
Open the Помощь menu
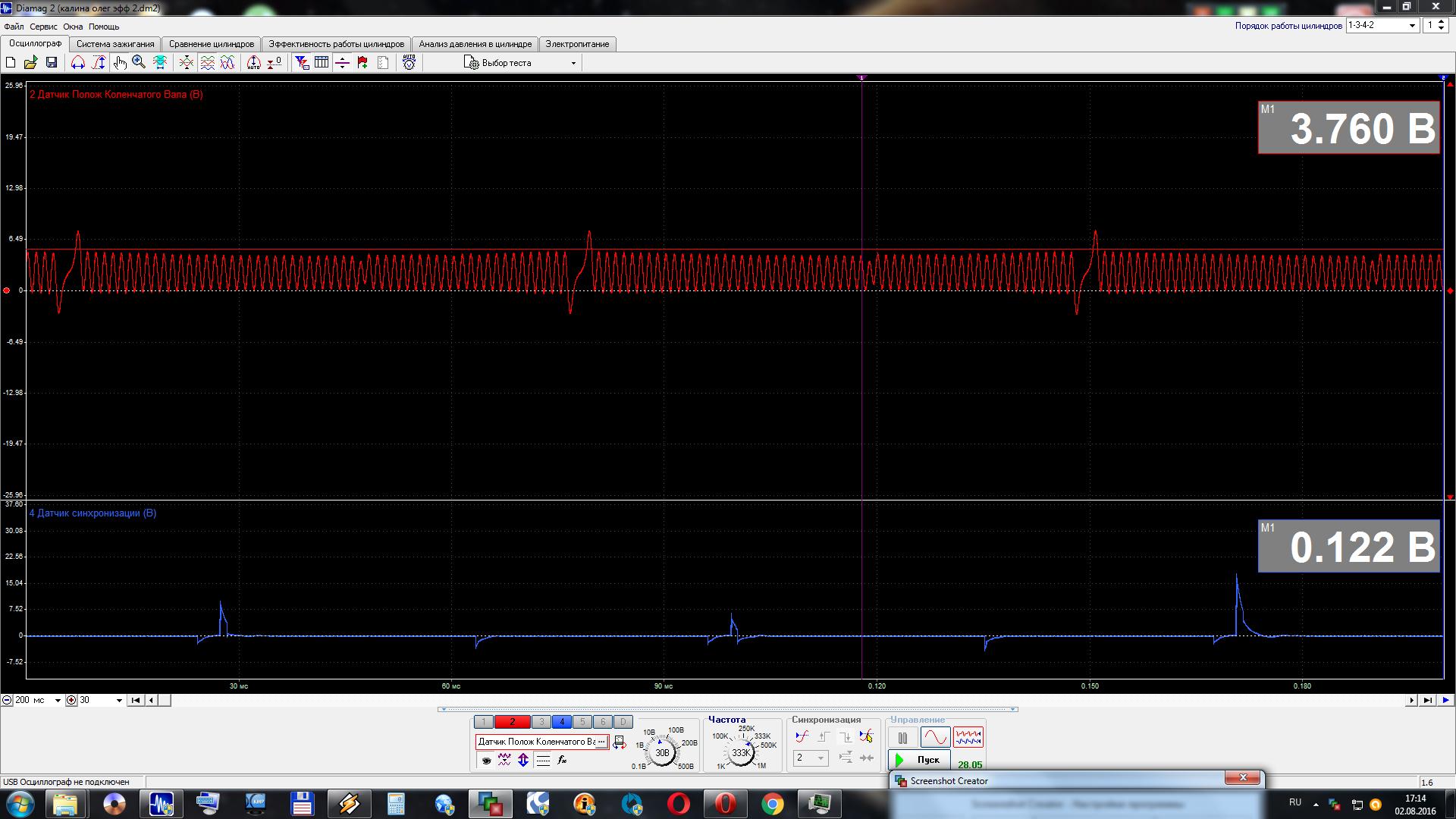tap(104, 27)
